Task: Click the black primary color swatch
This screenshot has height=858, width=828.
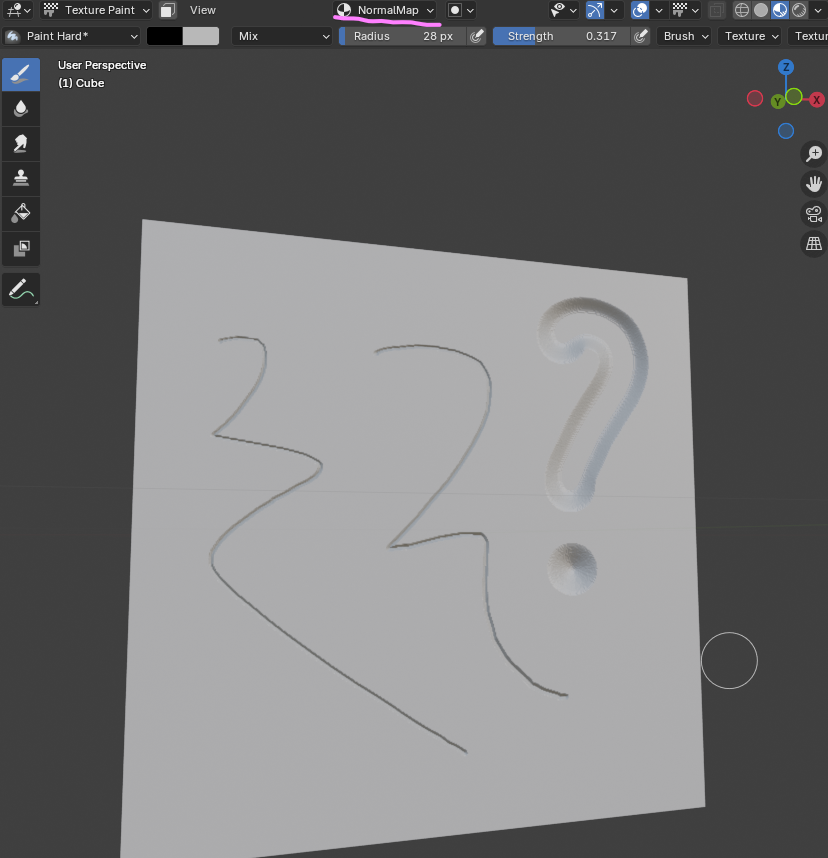Action: click(164, 36)
